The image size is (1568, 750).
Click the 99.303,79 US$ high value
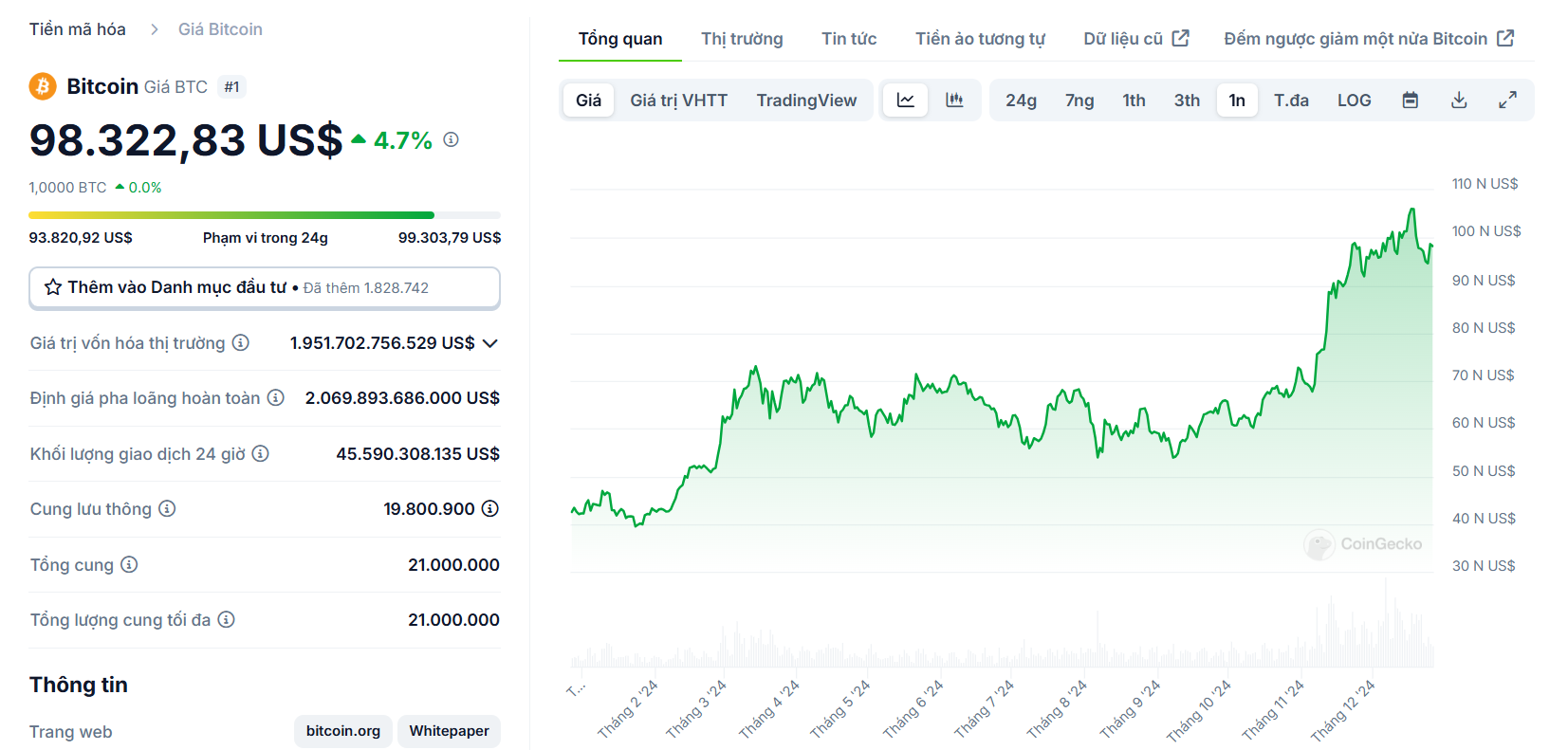pyautogui.click(x=450, y=238)
